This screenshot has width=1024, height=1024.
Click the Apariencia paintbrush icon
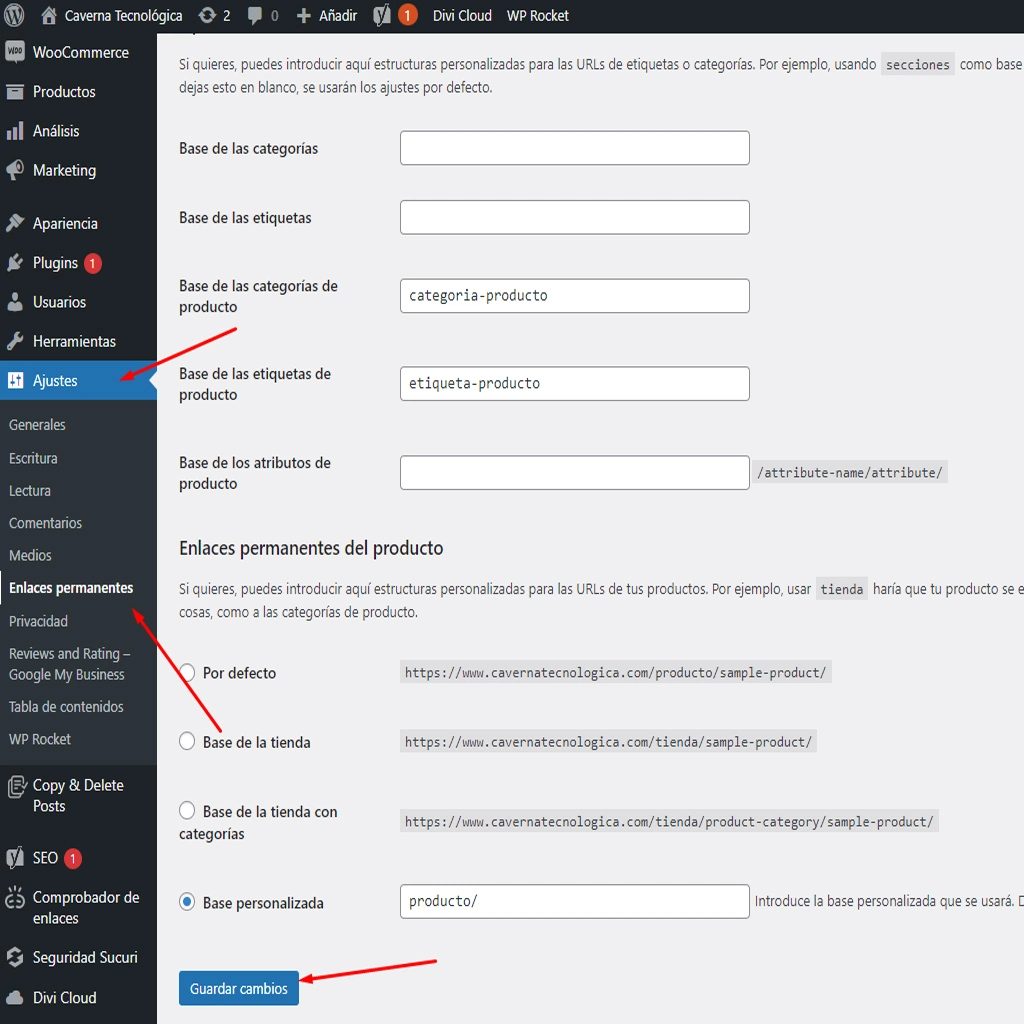15,223
